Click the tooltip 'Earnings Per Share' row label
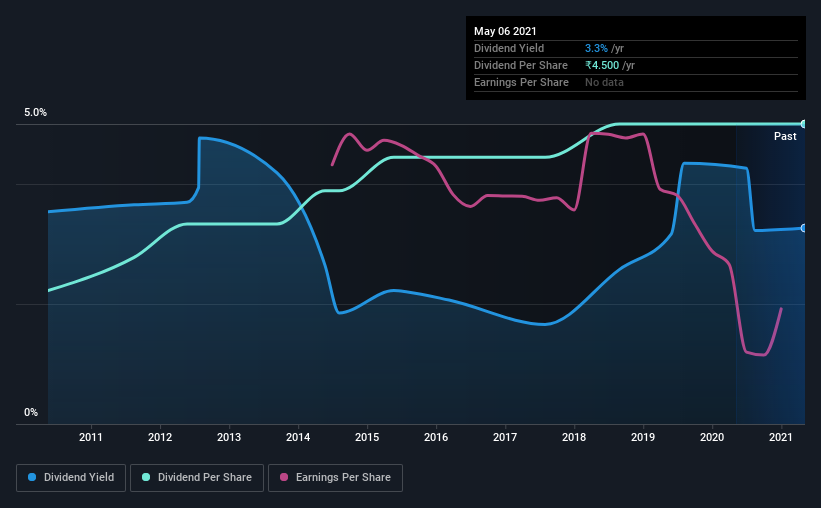Screen dimensions: 821x508 (x=521, y=82)
